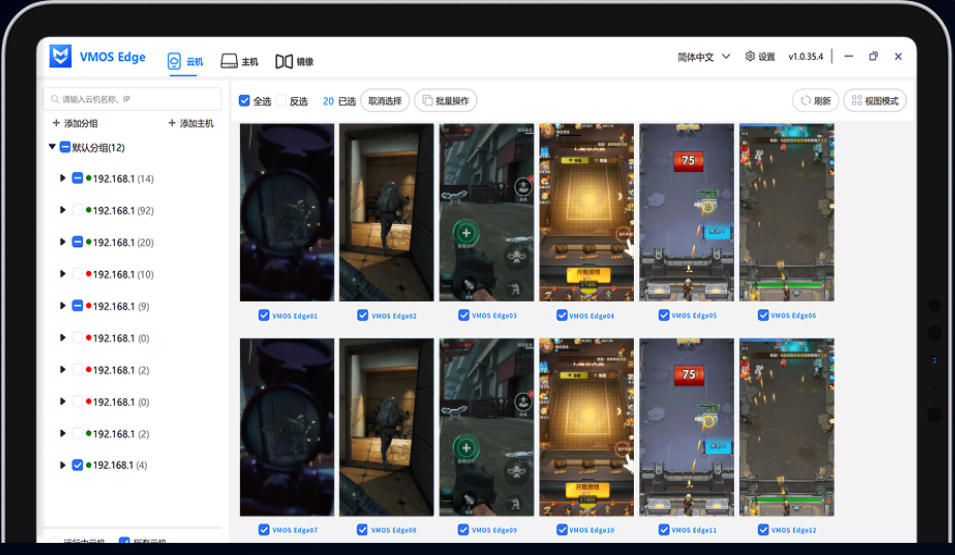Image resolution: width=955 pixels, height=555 pixels.
Task: Click 添加分组 to add a group
Action: (75, 123)
